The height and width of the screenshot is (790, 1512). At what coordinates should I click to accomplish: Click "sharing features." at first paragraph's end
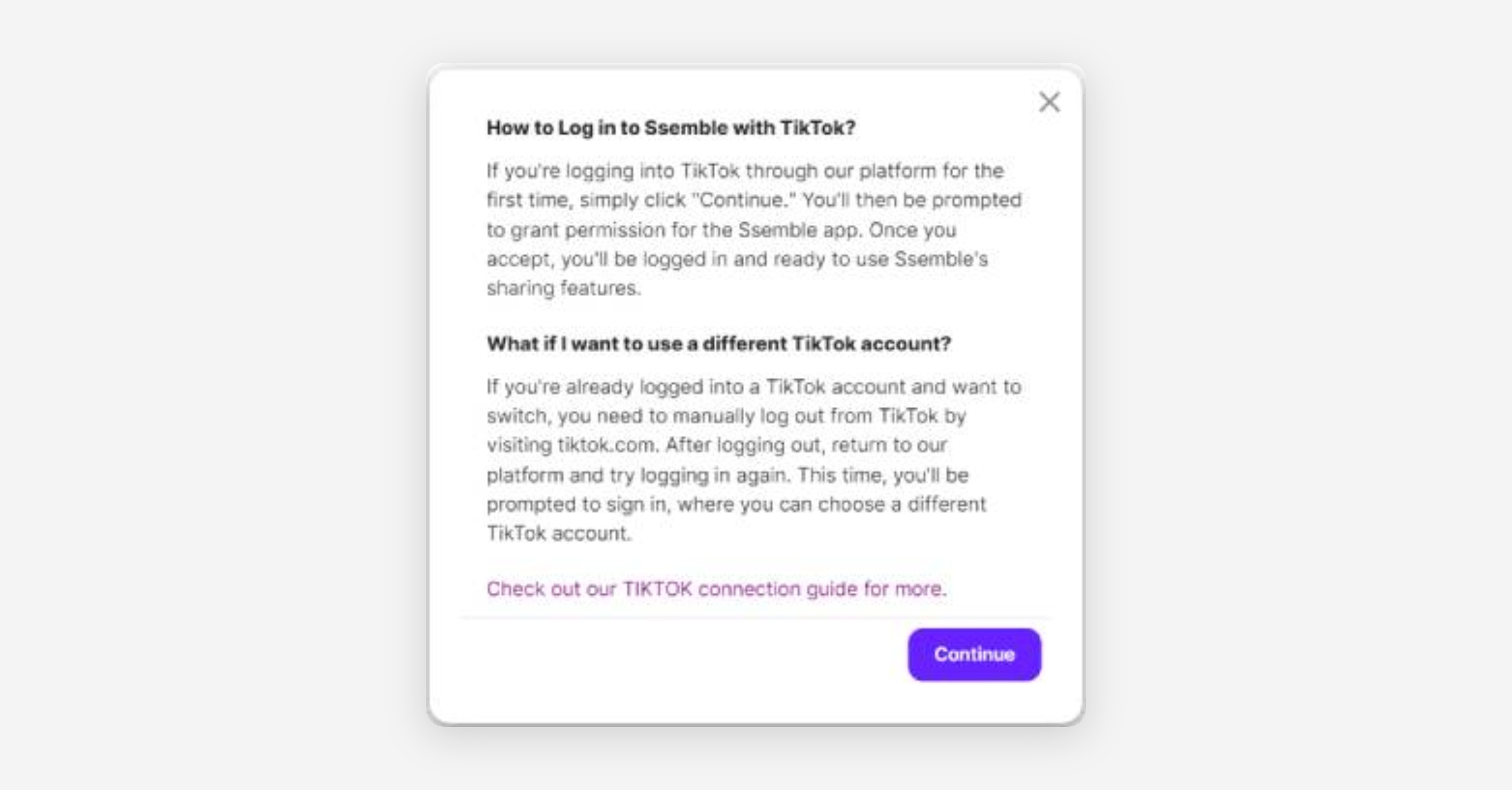point(563,289)
